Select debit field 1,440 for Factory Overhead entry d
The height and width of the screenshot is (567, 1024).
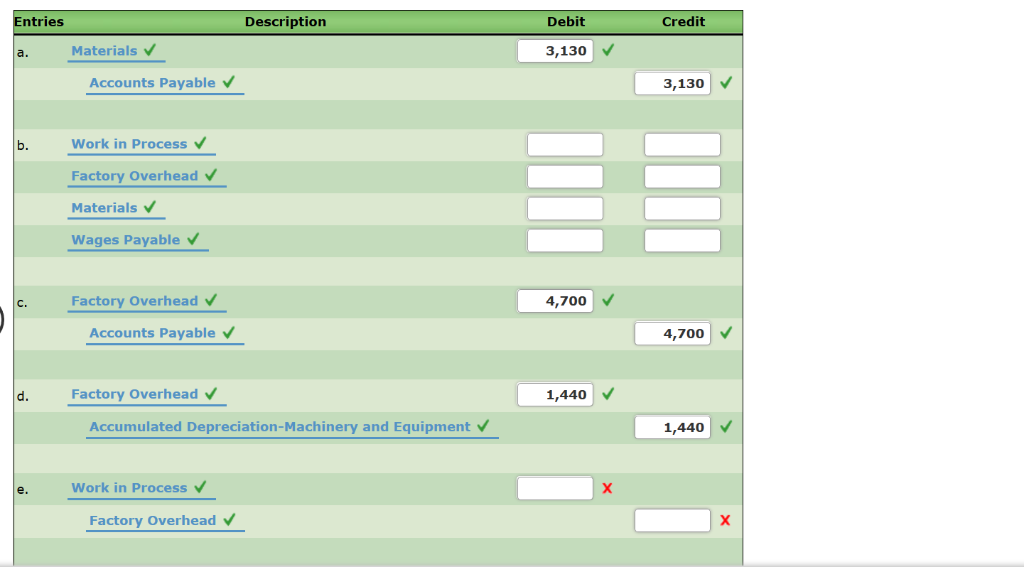coord(555,395)
